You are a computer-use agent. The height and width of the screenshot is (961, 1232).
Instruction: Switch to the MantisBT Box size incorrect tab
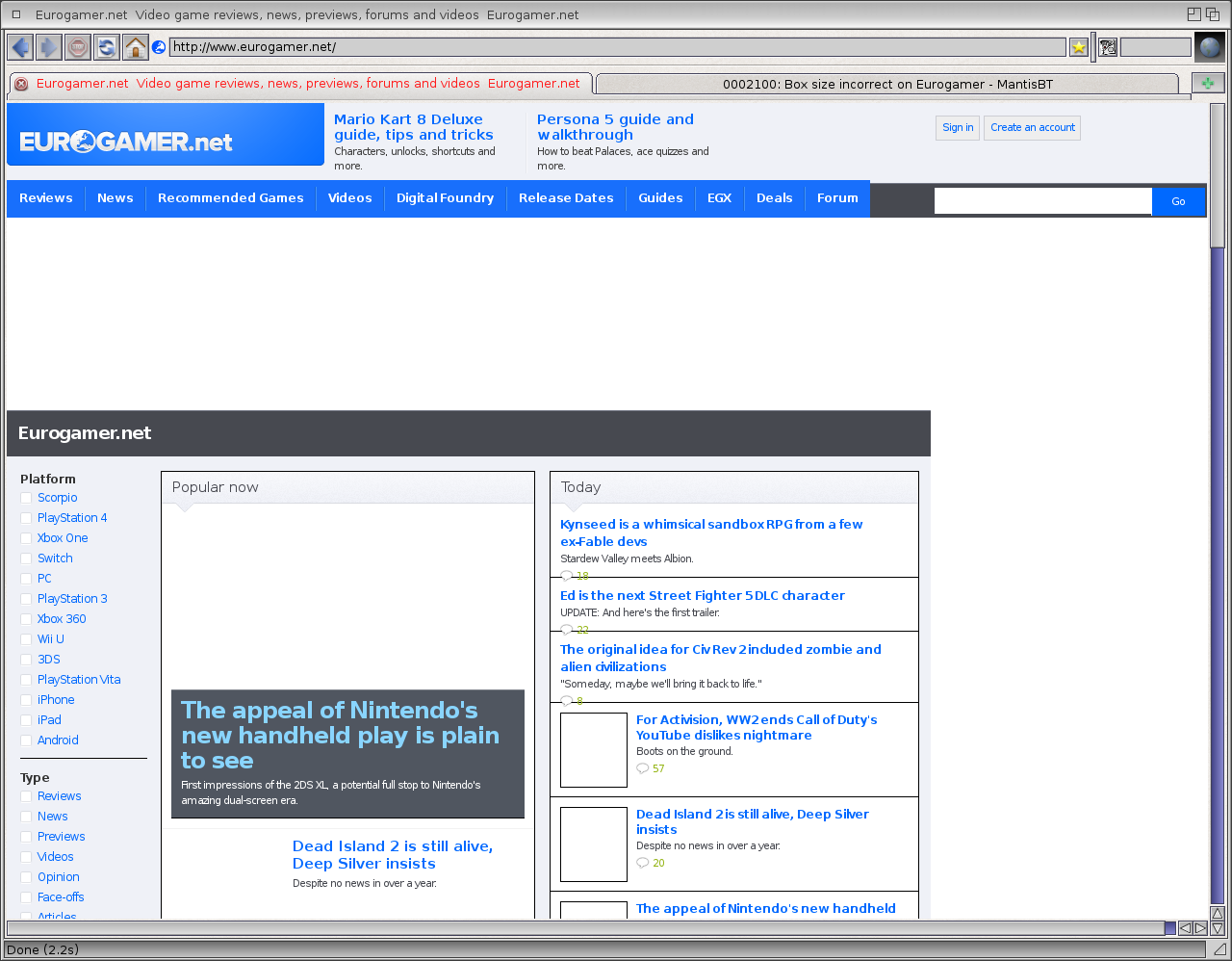887,84
